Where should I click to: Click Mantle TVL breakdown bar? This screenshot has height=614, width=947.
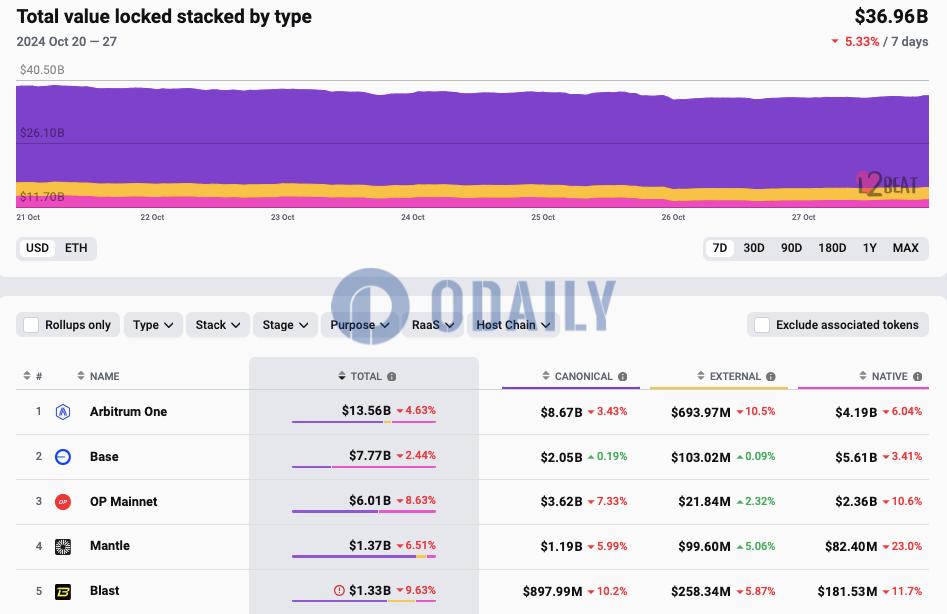click(364, 557)
